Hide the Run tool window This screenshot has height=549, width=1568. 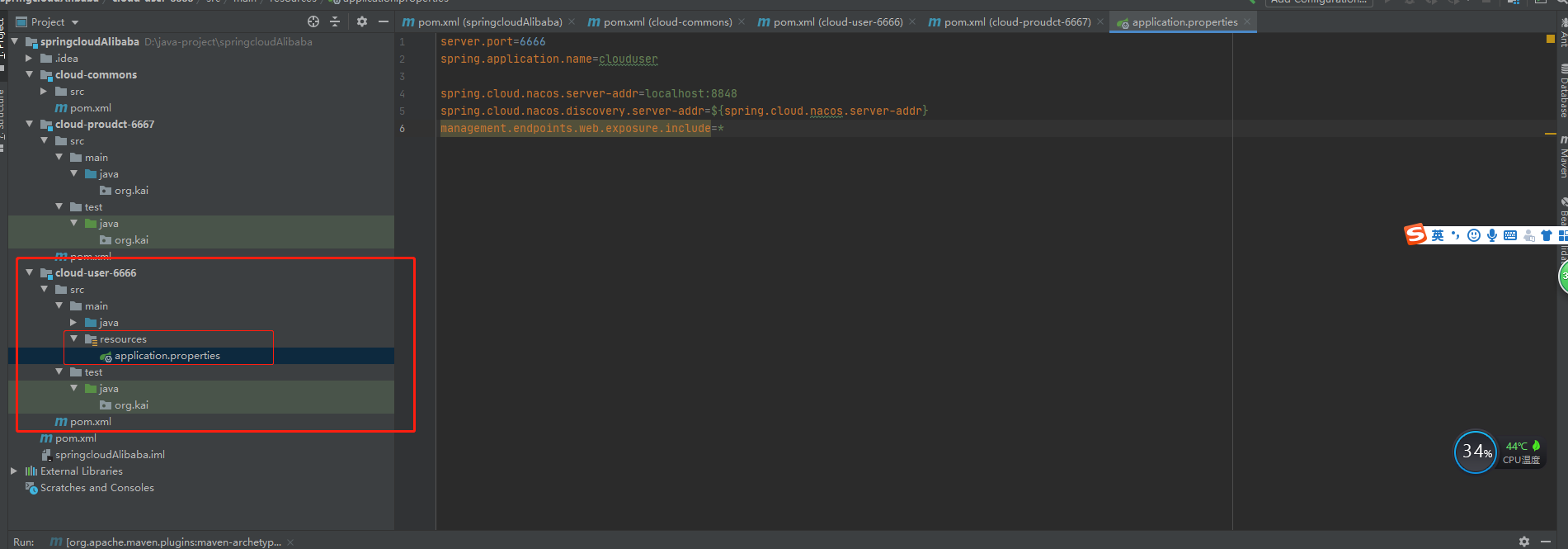(1546, 542)
